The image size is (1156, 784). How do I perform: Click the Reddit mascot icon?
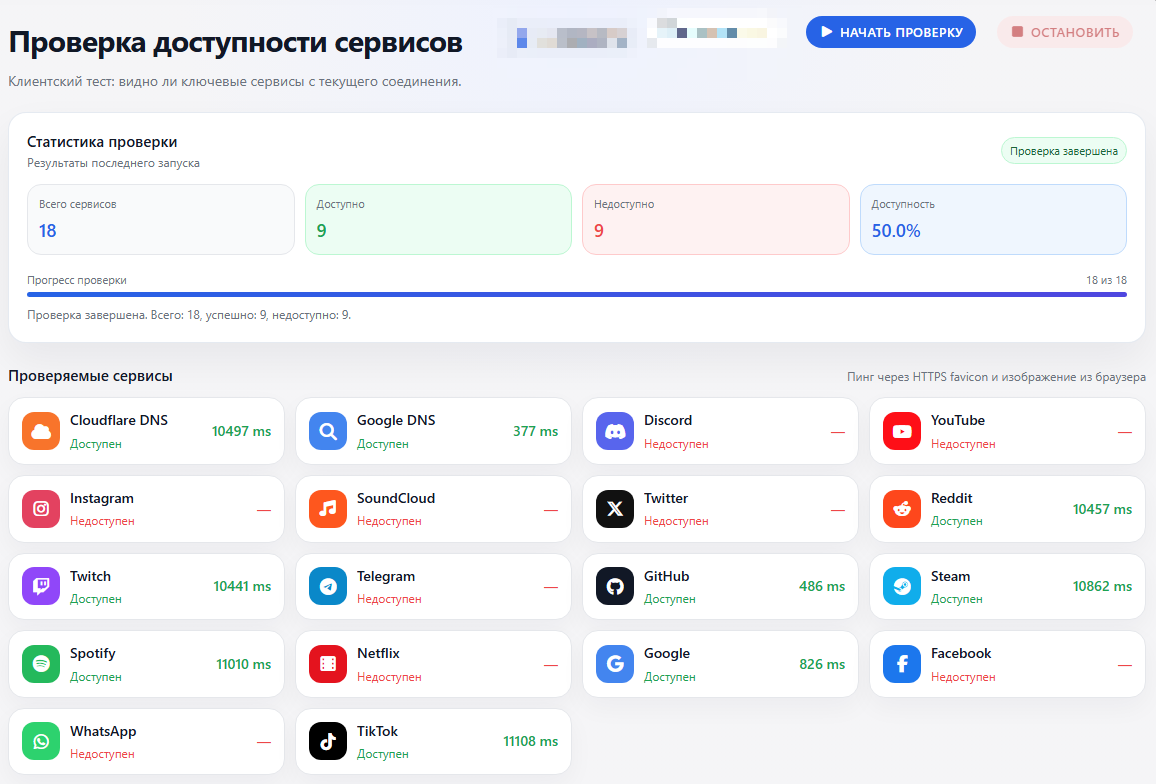[x=902, y=509]
